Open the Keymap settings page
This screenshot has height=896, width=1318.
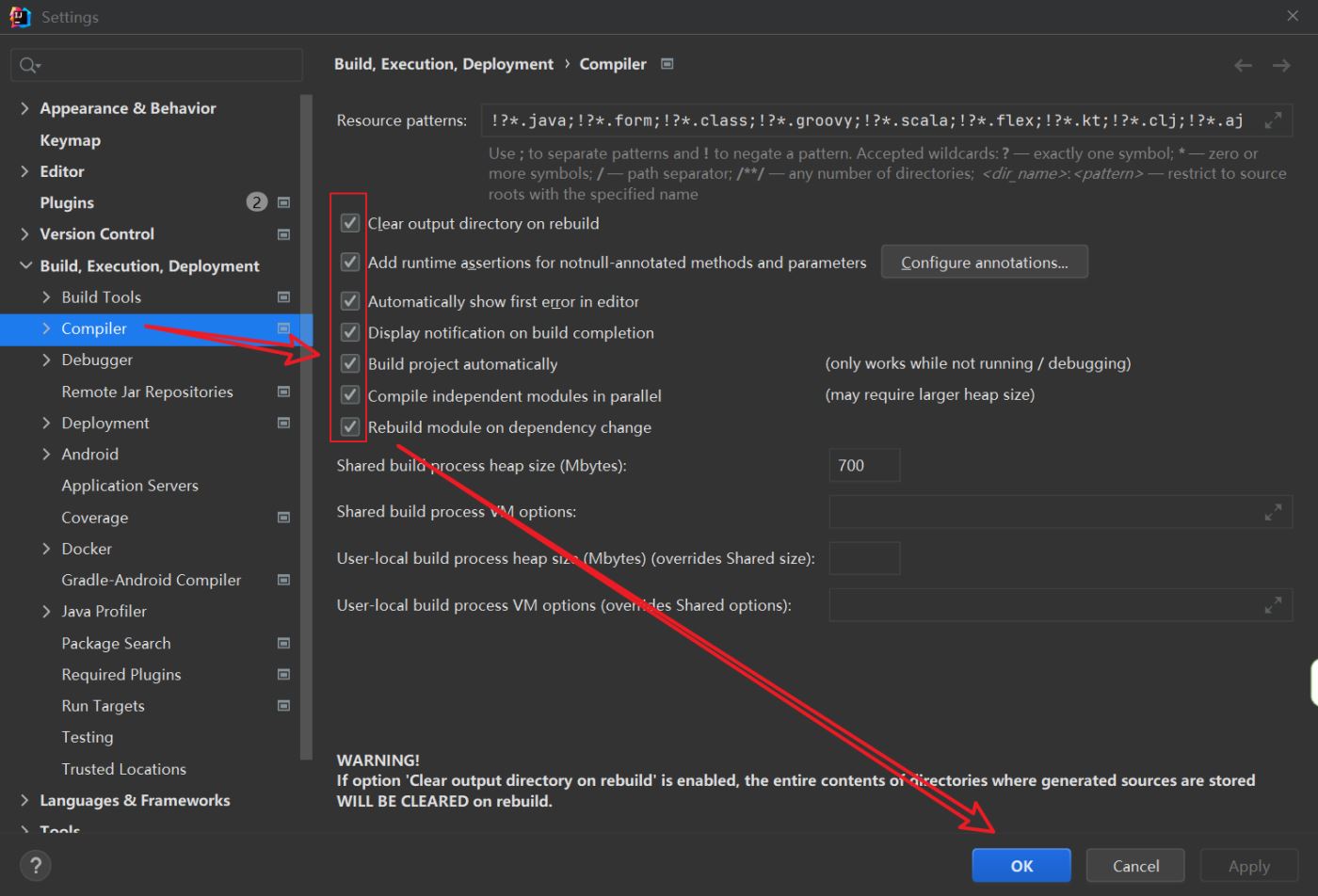point(70,140)
